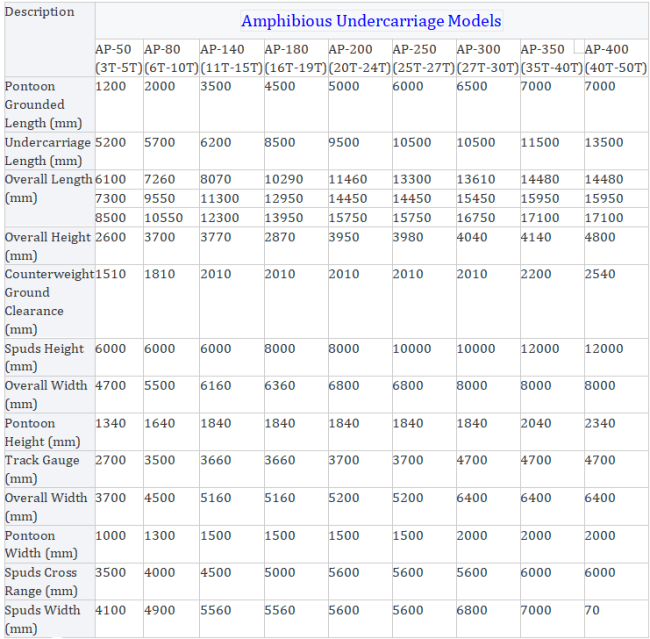The width and height of the screenshot is (650, 639).
Task: Click the Spuds Cross Range row label
Action: click(x=41, y=581)
